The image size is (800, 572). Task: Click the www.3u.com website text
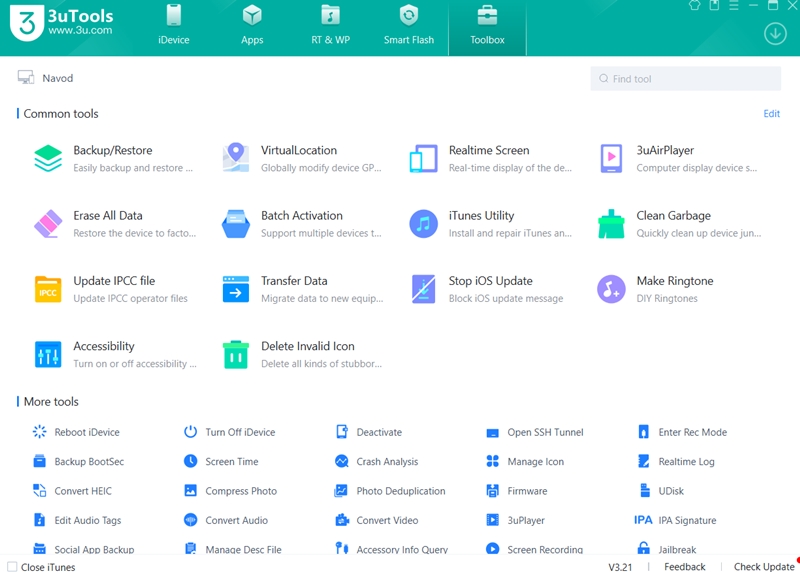[80, 30]
